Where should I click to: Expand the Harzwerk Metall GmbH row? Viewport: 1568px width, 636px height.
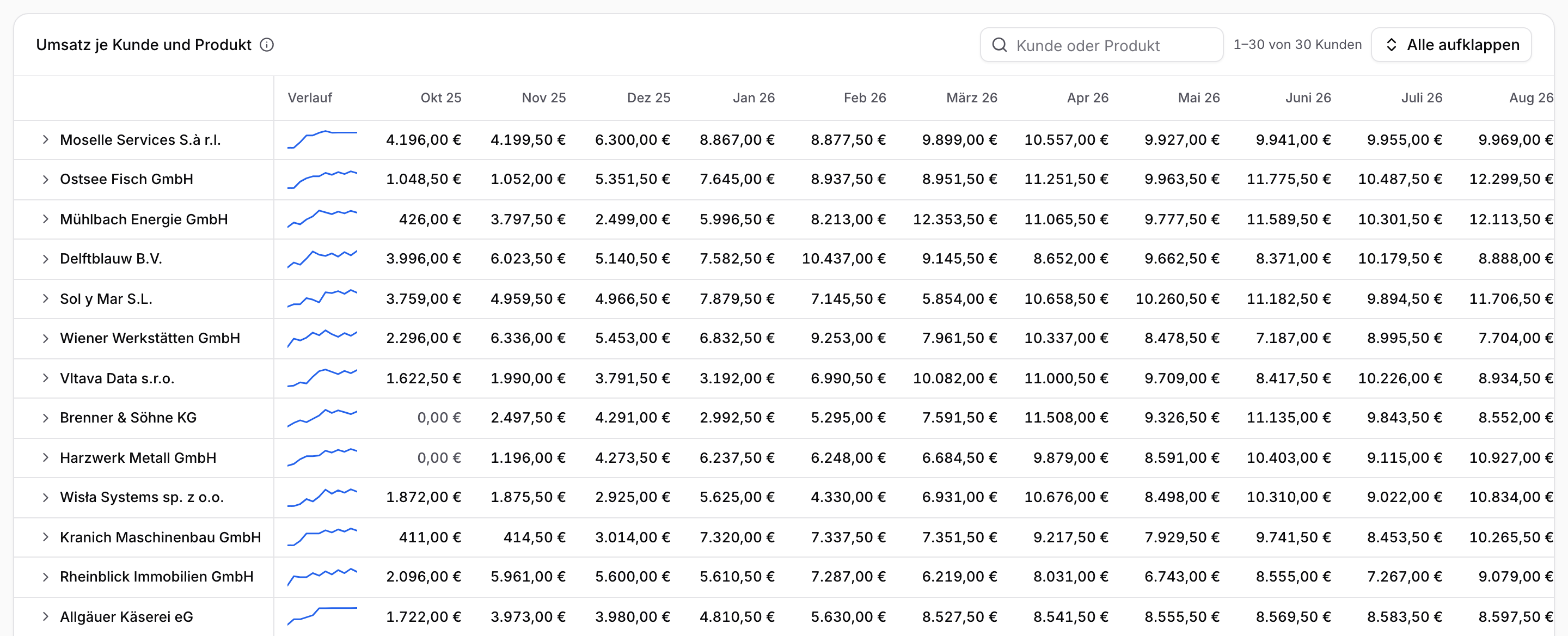(46, 458)
